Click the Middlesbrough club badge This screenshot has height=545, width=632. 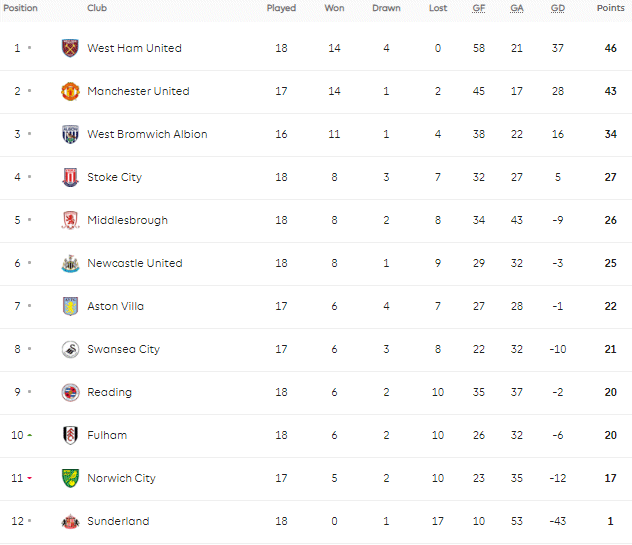click(x=70, y=220)
